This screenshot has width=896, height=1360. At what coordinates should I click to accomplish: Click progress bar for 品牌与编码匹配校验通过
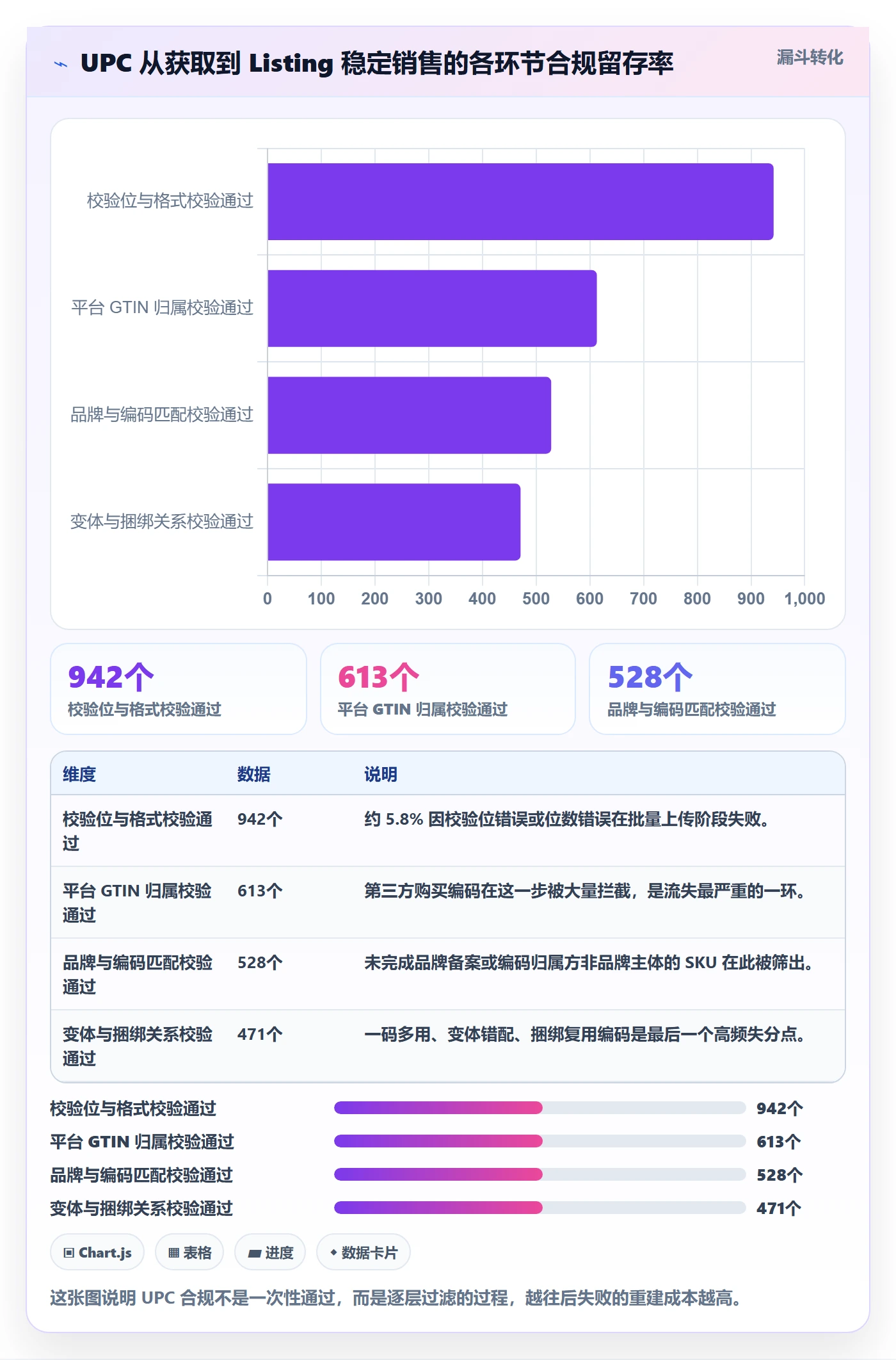coord(540,1174)
